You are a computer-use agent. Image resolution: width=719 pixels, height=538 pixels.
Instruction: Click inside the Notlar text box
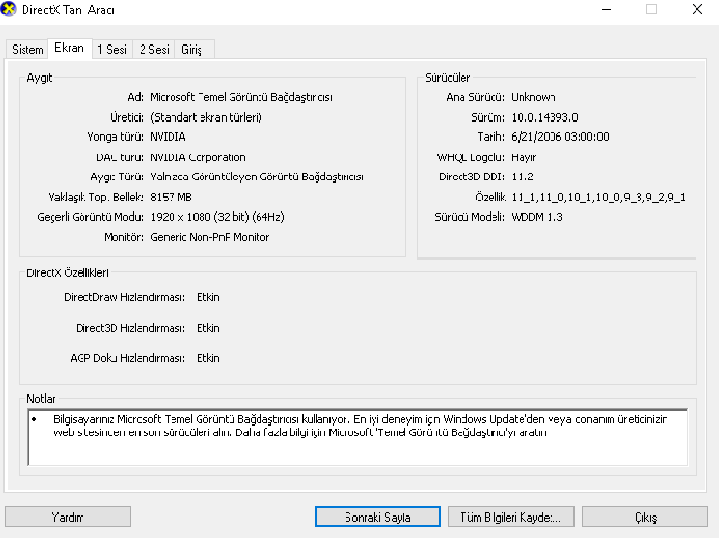tap(358, 437)
